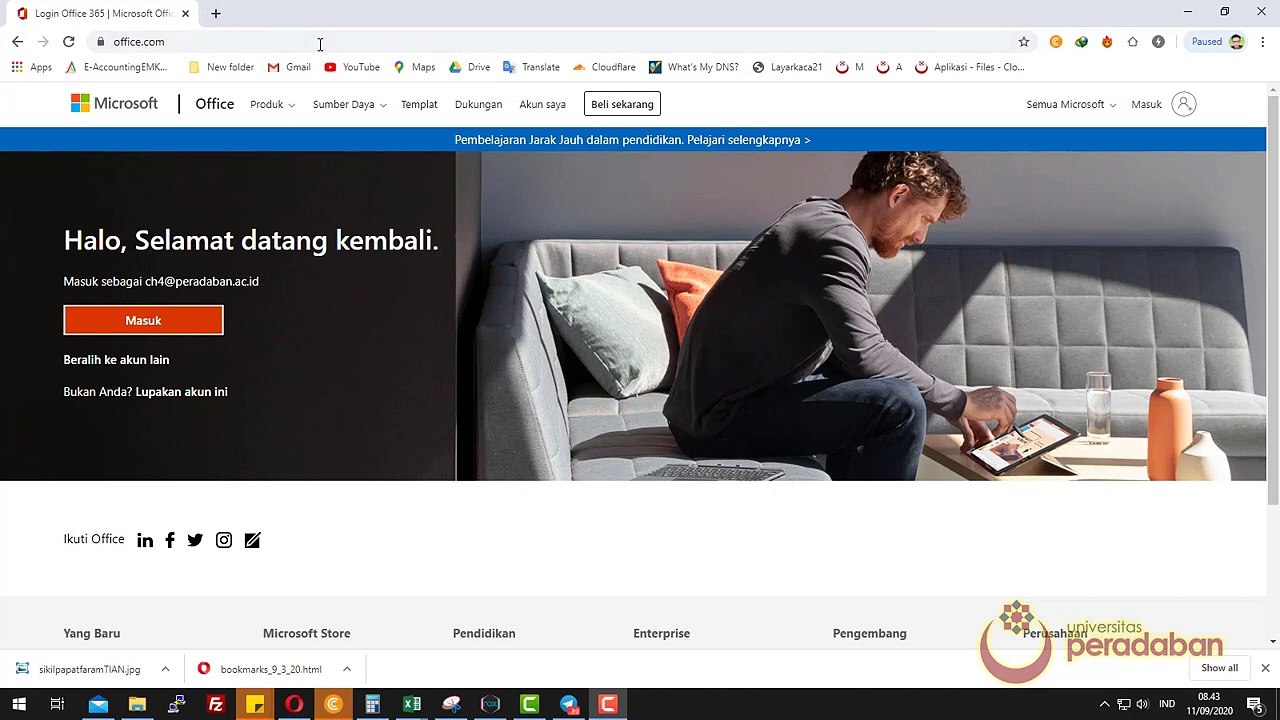
Task: Close the tab with its X button
Action: pyautogui.click(x=185, y=13)
